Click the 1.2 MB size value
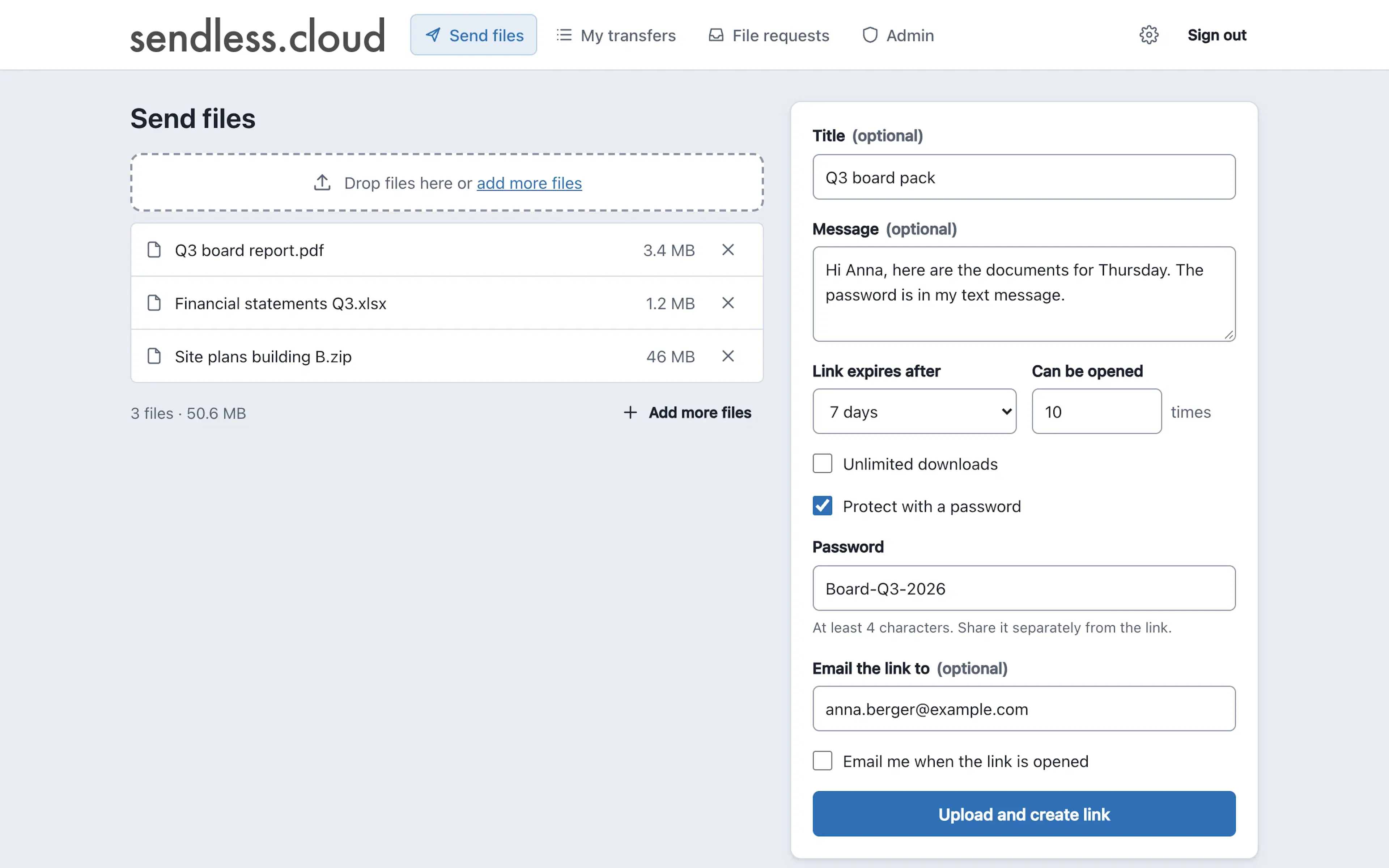Viewport: 1389px width, 868px height. (670, 303)
